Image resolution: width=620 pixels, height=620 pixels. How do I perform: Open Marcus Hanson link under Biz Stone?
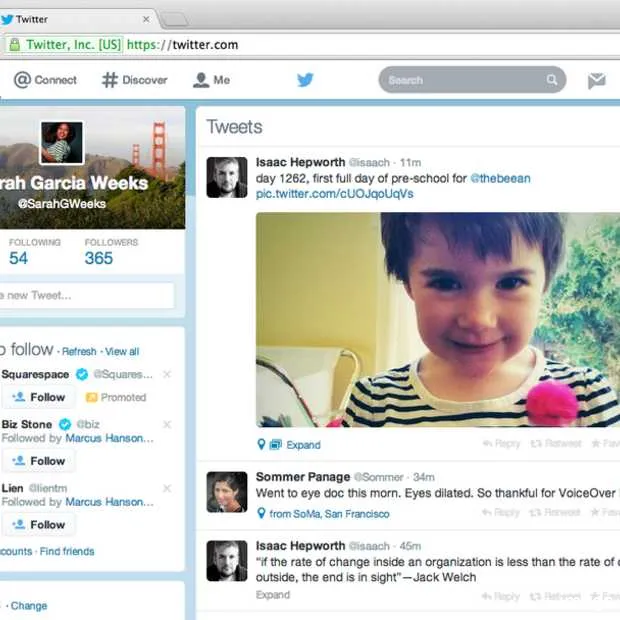click(110, 438)
